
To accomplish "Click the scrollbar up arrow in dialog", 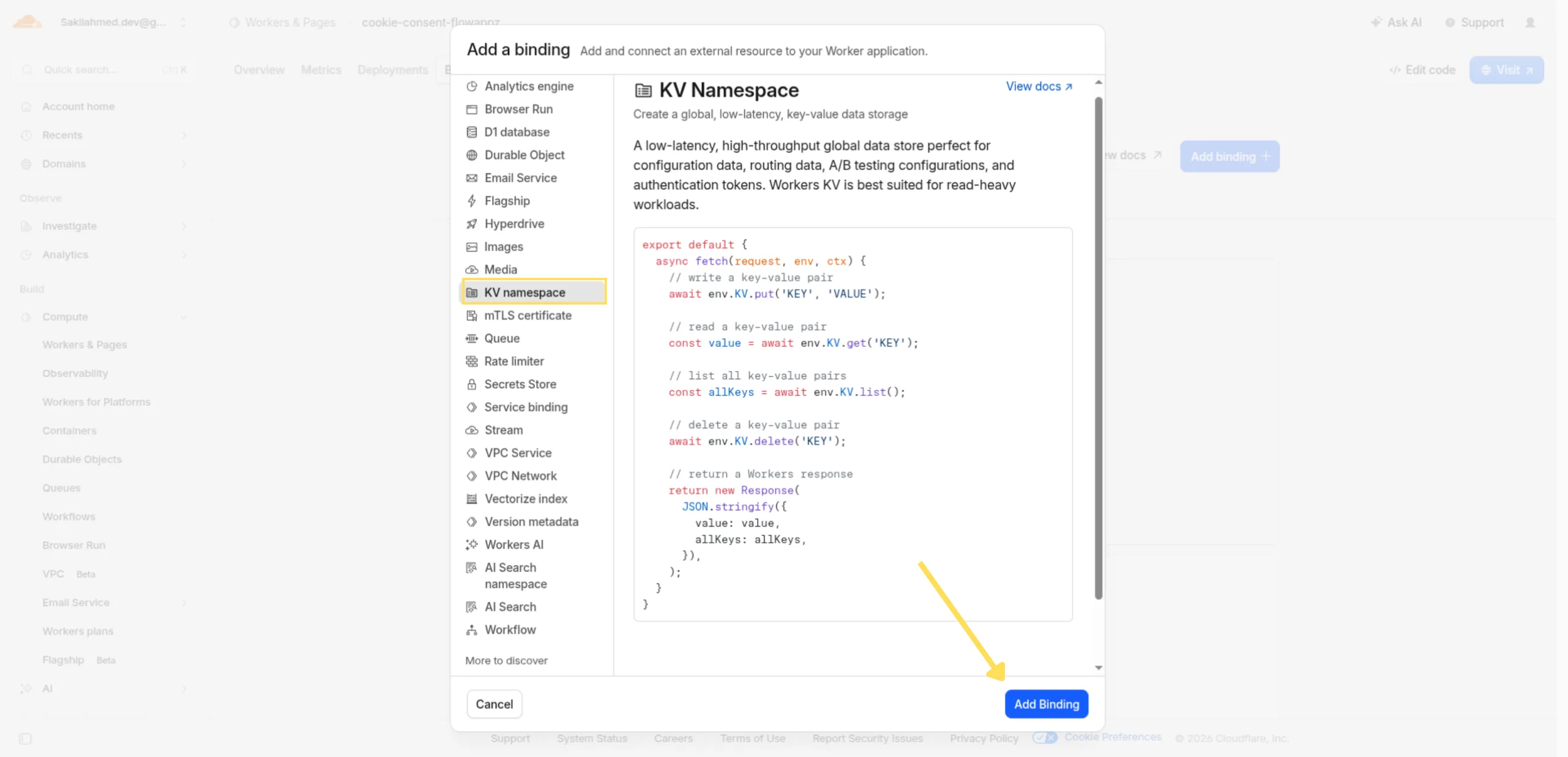I will tap(1098, 82).
